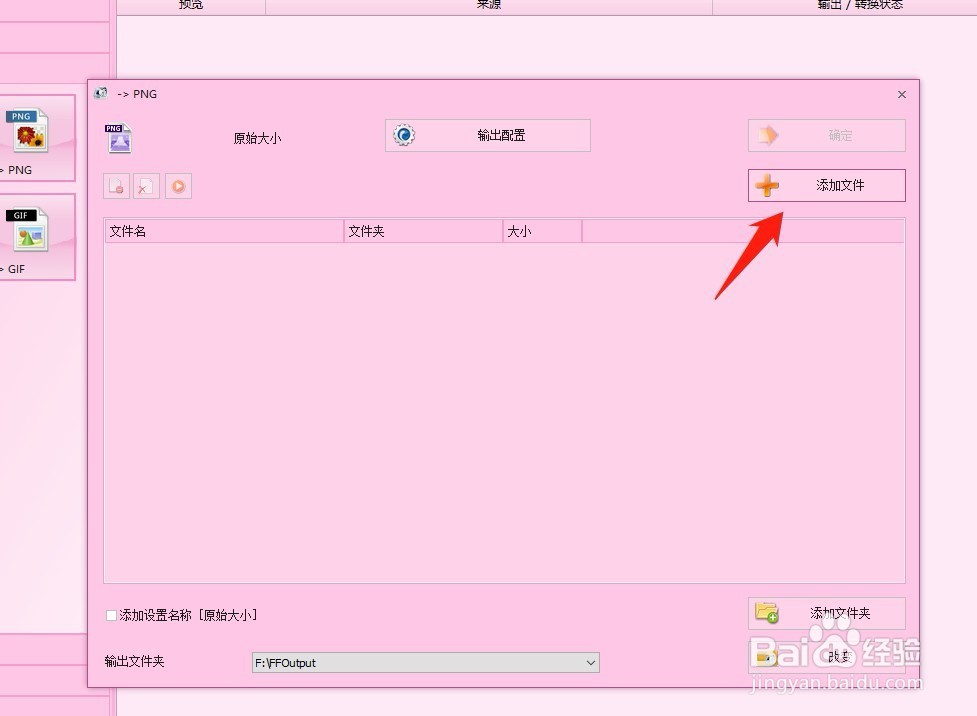Sort by the 文件名 column header
This screenshot has height=716, width=977.
(224, 231)
